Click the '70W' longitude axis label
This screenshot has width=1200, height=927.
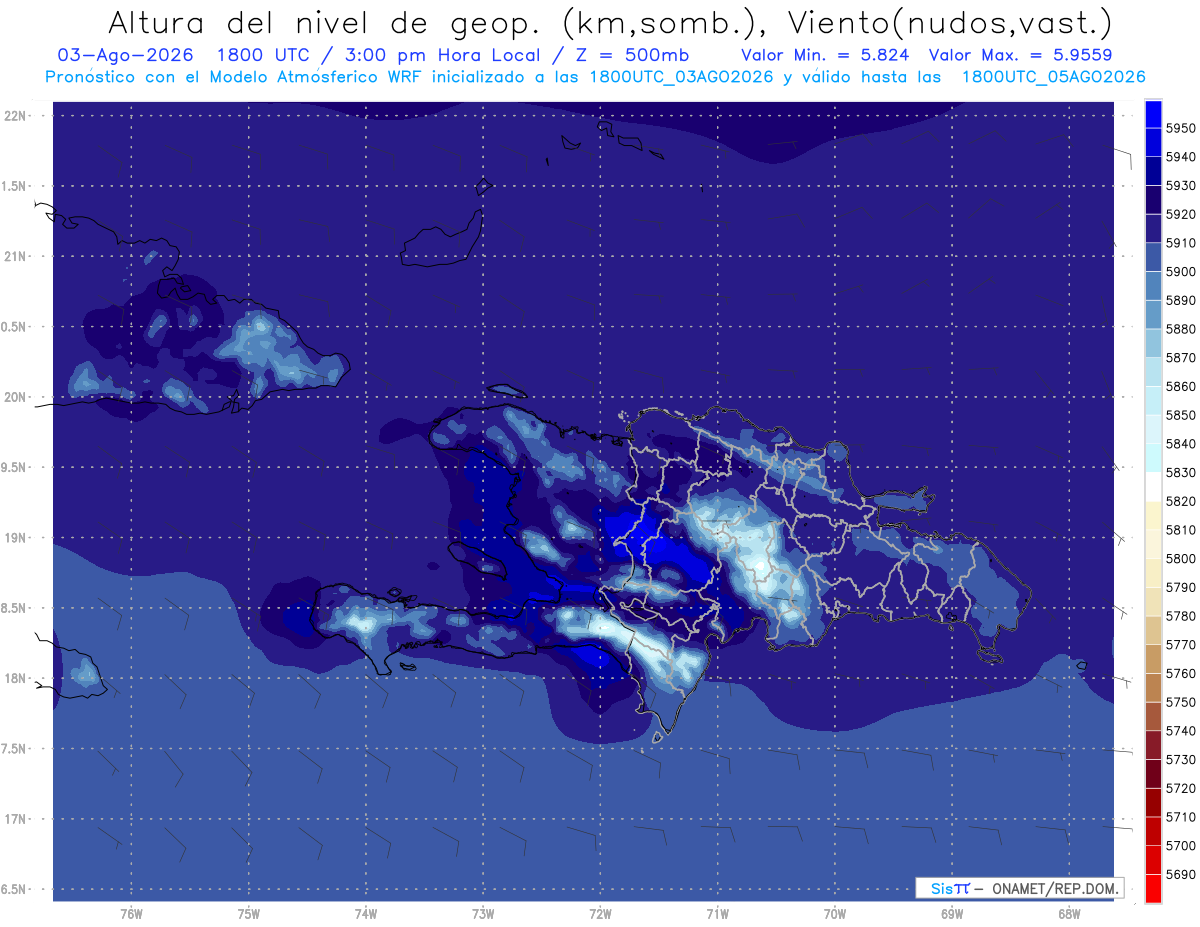835,913
